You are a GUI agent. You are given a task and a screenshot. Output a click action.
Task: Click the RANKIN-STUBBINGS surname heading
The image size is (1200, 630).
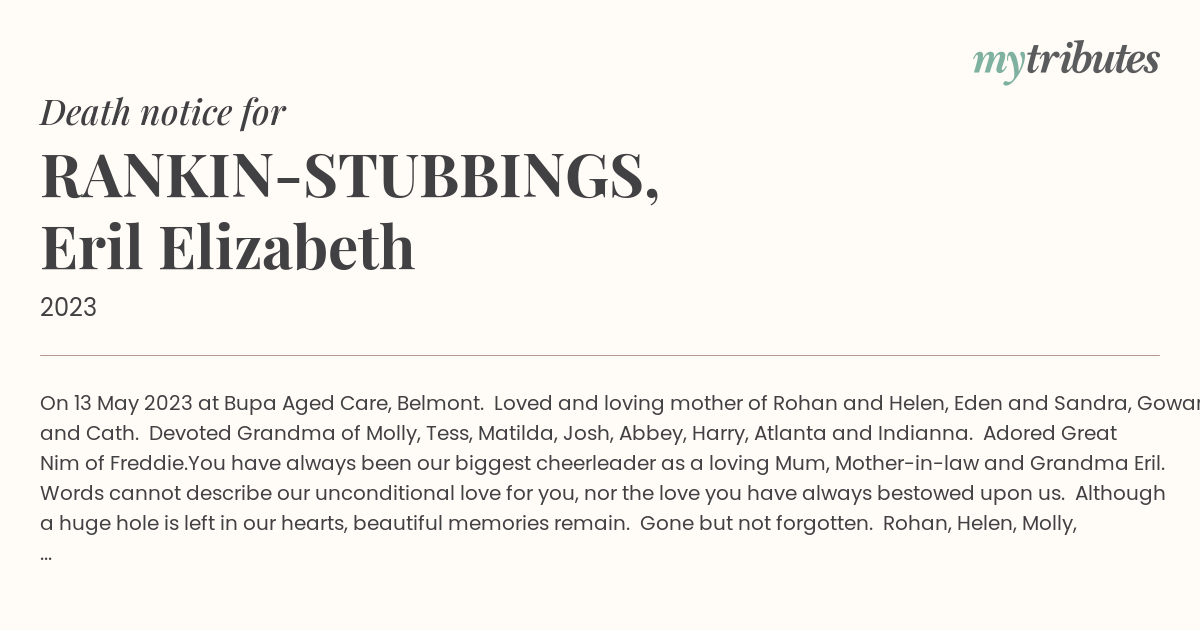[x=350, y=176]
